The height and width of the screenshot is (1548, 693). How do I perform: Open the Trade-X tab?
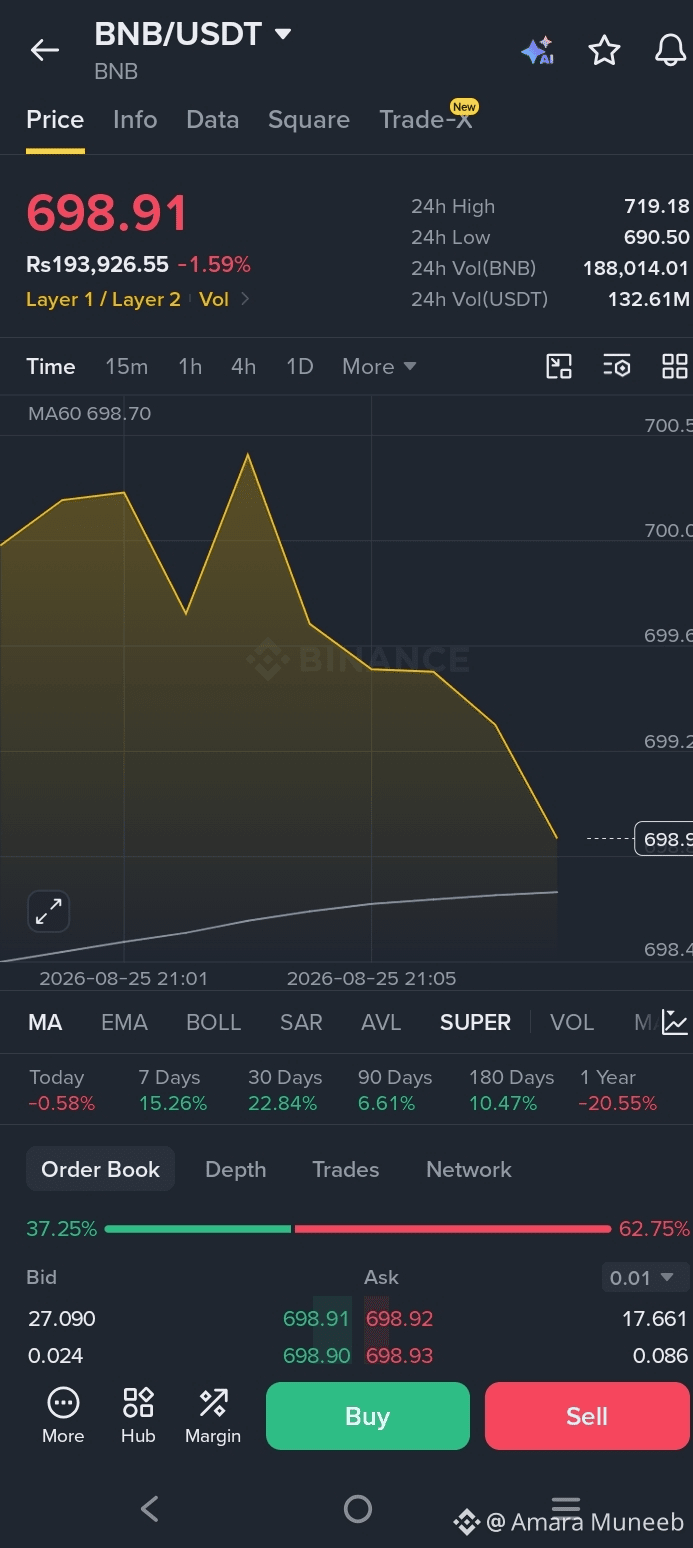pos(427,119)
